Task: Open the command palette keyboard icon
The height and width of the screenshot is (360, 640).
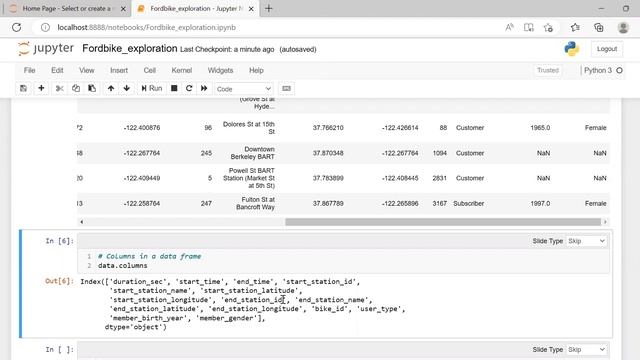Action: pyautogui.click(x=287, y=88)
